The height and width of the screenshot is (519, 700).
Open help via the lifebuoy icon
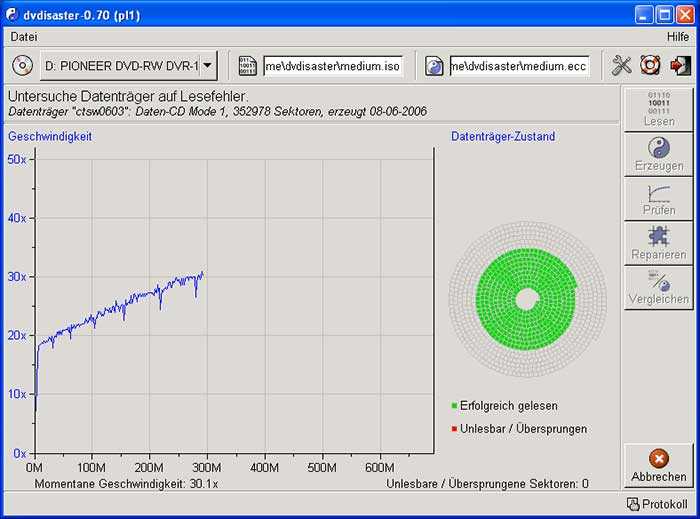pos(650,66)
